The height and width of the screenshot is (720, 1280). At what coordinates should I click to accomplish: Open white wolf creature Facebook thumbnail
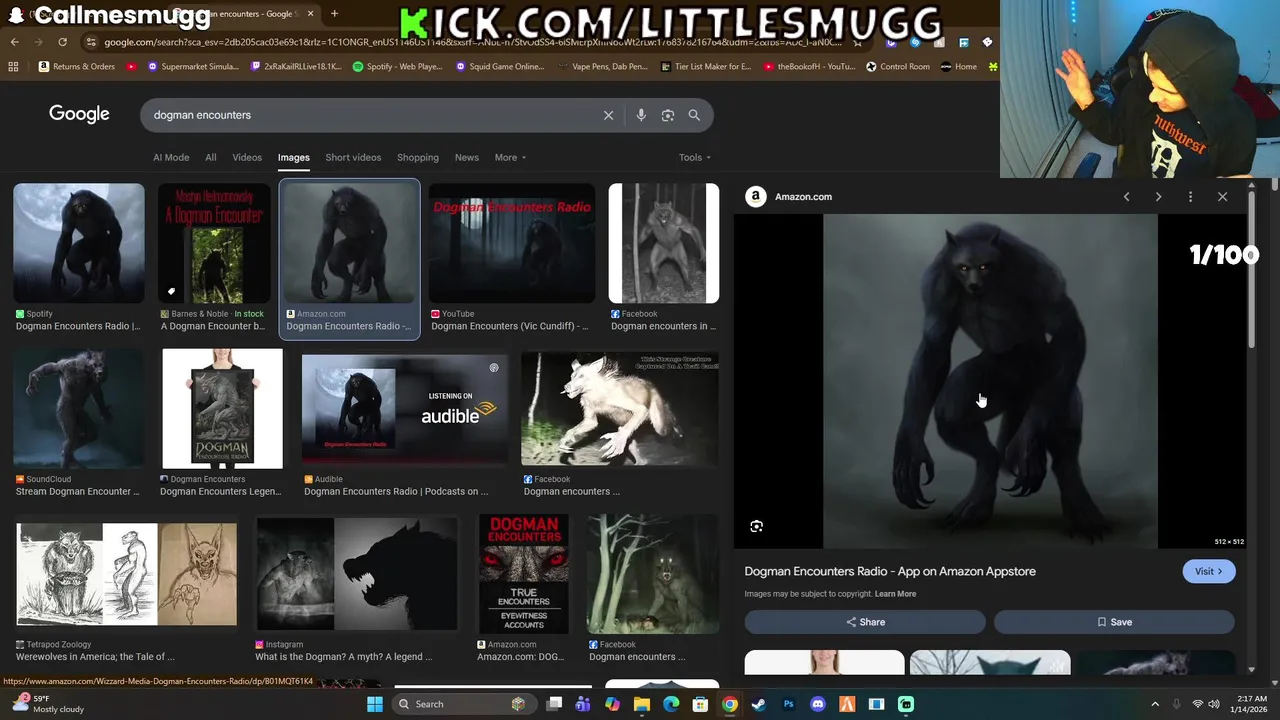pos(620,409)
